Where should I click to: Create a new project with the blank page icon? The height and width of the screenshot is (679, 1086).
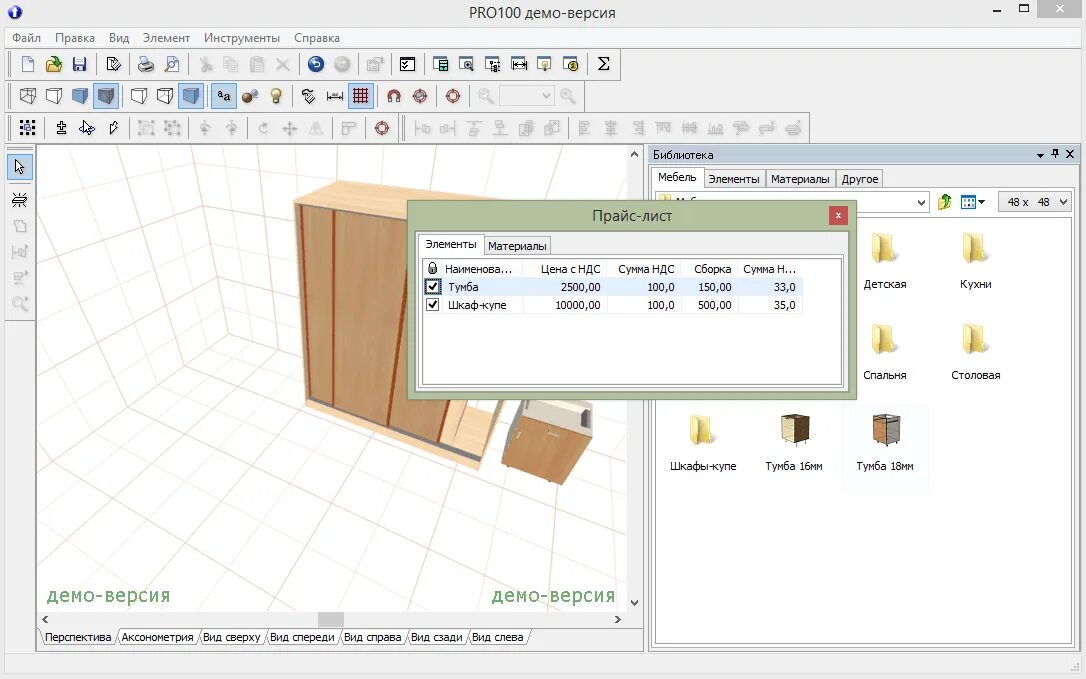28,64
